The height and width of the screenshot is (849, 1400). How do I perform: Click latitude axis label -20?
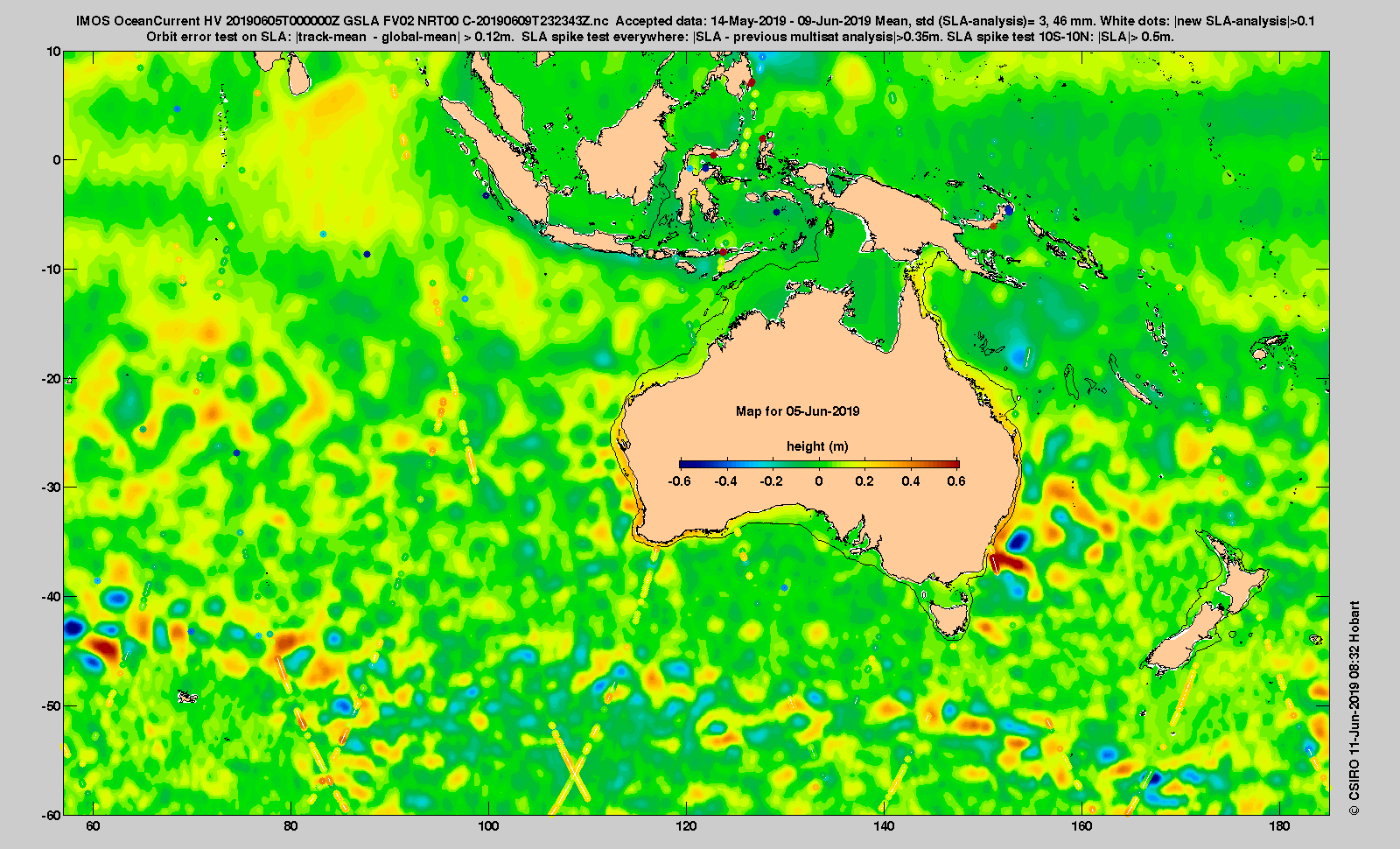point(51,379)
